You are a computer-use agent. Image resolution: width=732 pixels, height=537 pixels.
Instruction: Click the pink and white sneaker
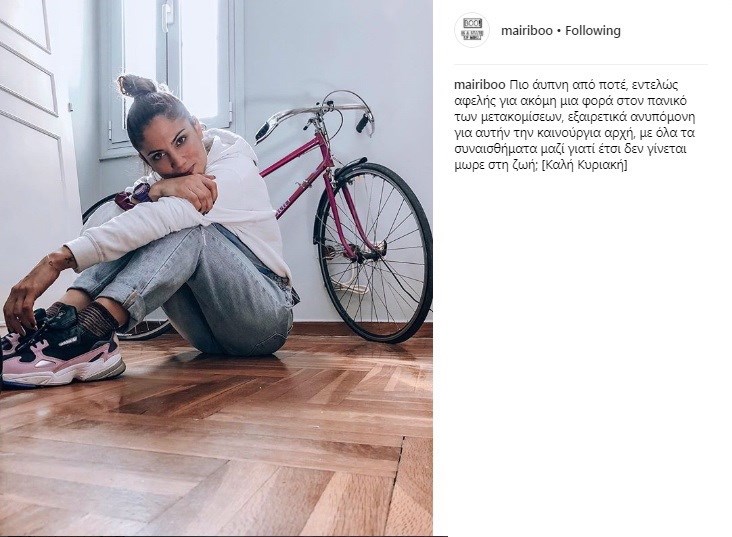coord(61,348)
